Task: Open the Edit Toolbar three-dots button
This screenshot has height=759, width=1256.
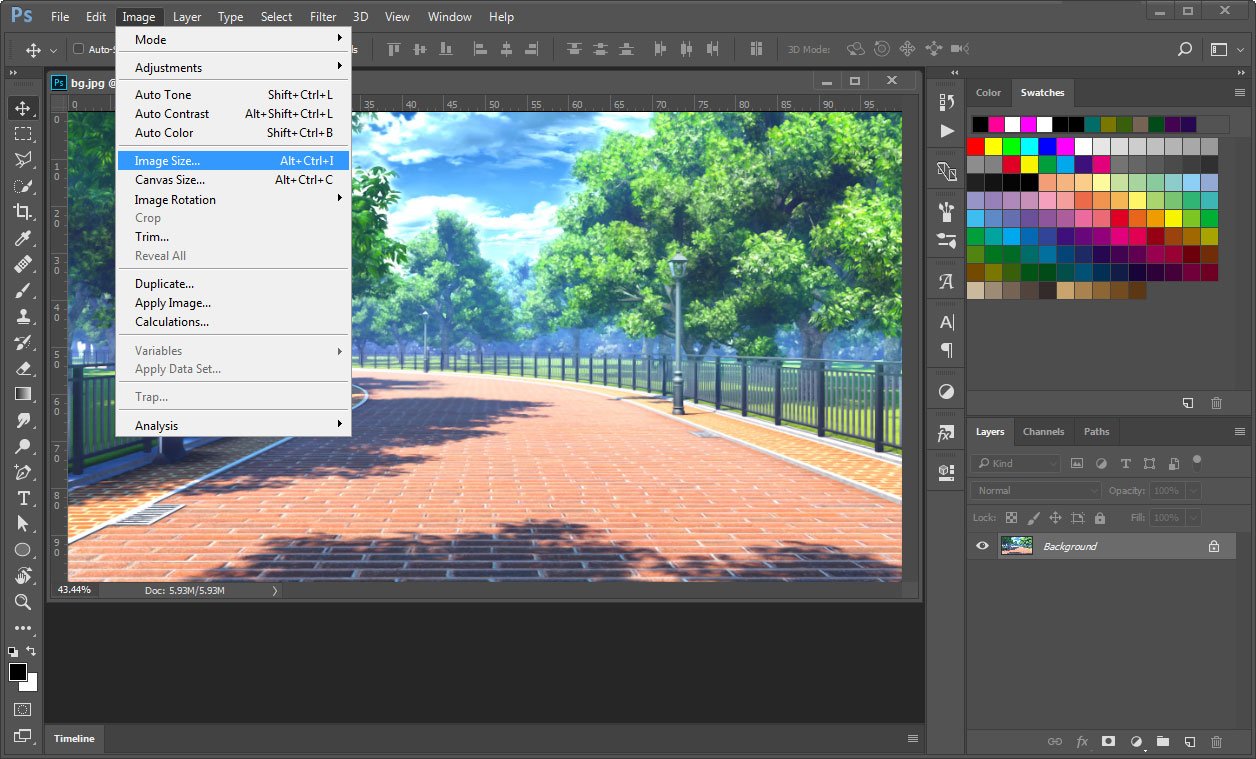Action: 22,628
